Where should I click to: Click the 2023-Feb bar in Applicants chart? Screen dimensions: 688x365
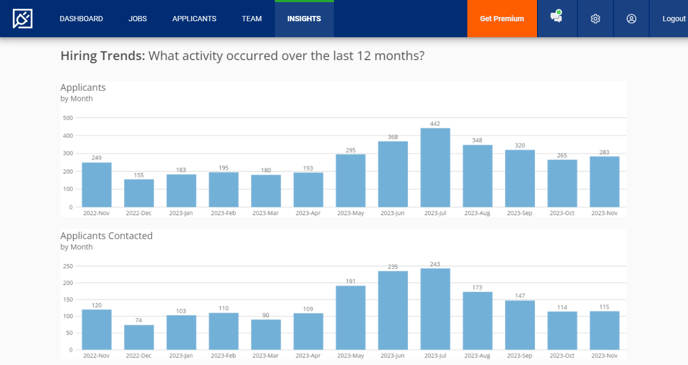click(223, 190)
